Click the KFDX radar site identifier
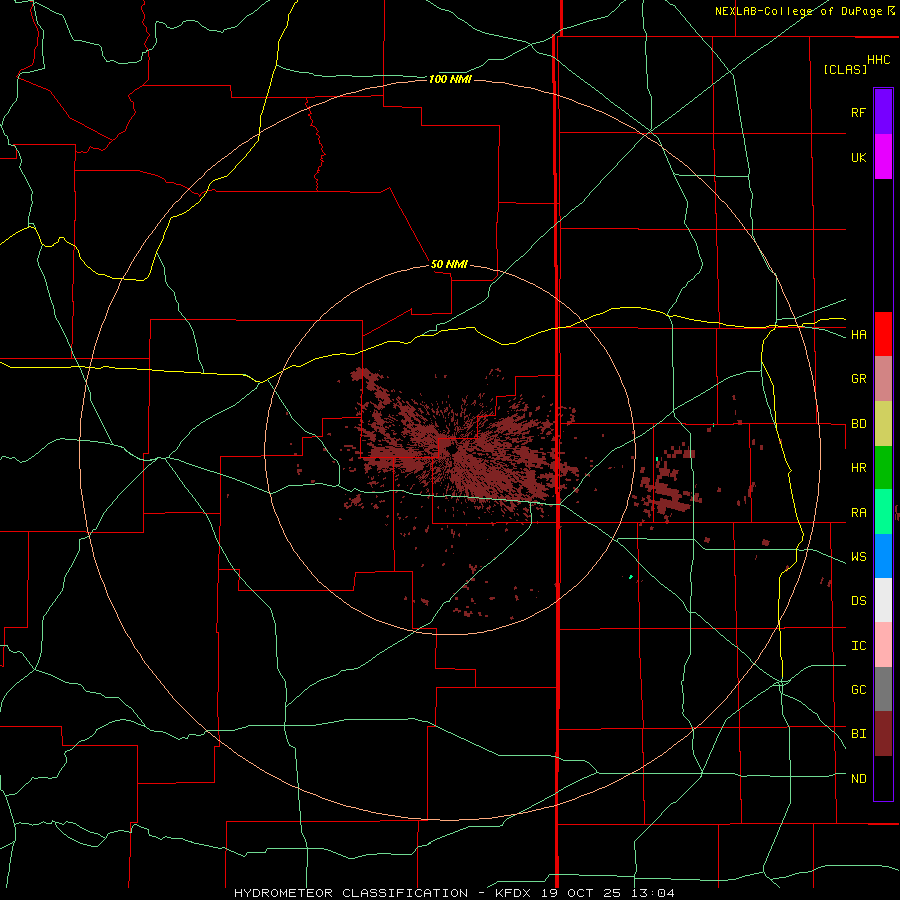The height and width of the screenshot is (900, 900). click(515, 893)
